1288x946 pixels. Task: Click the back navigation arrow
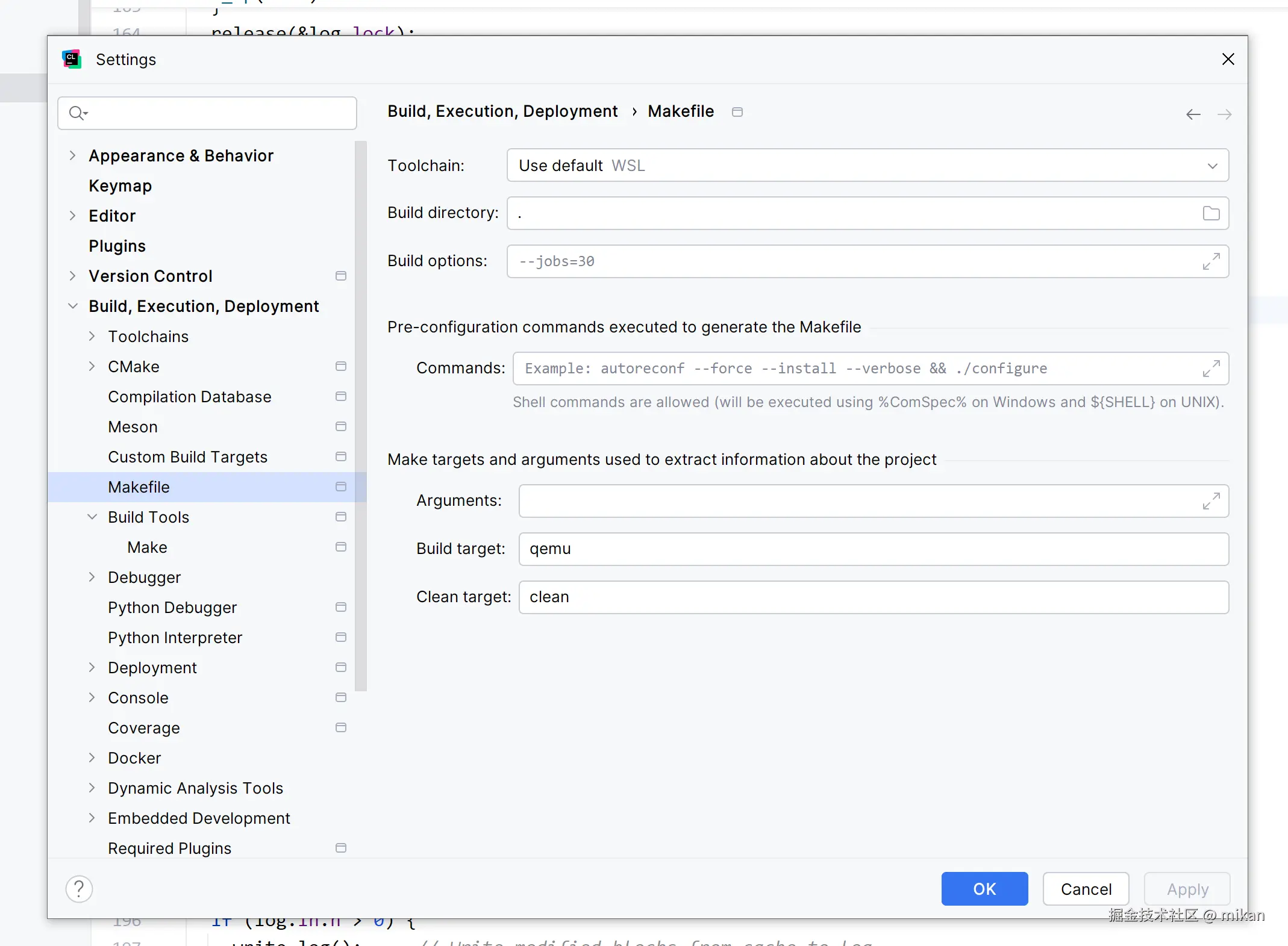pos(1193,114)
